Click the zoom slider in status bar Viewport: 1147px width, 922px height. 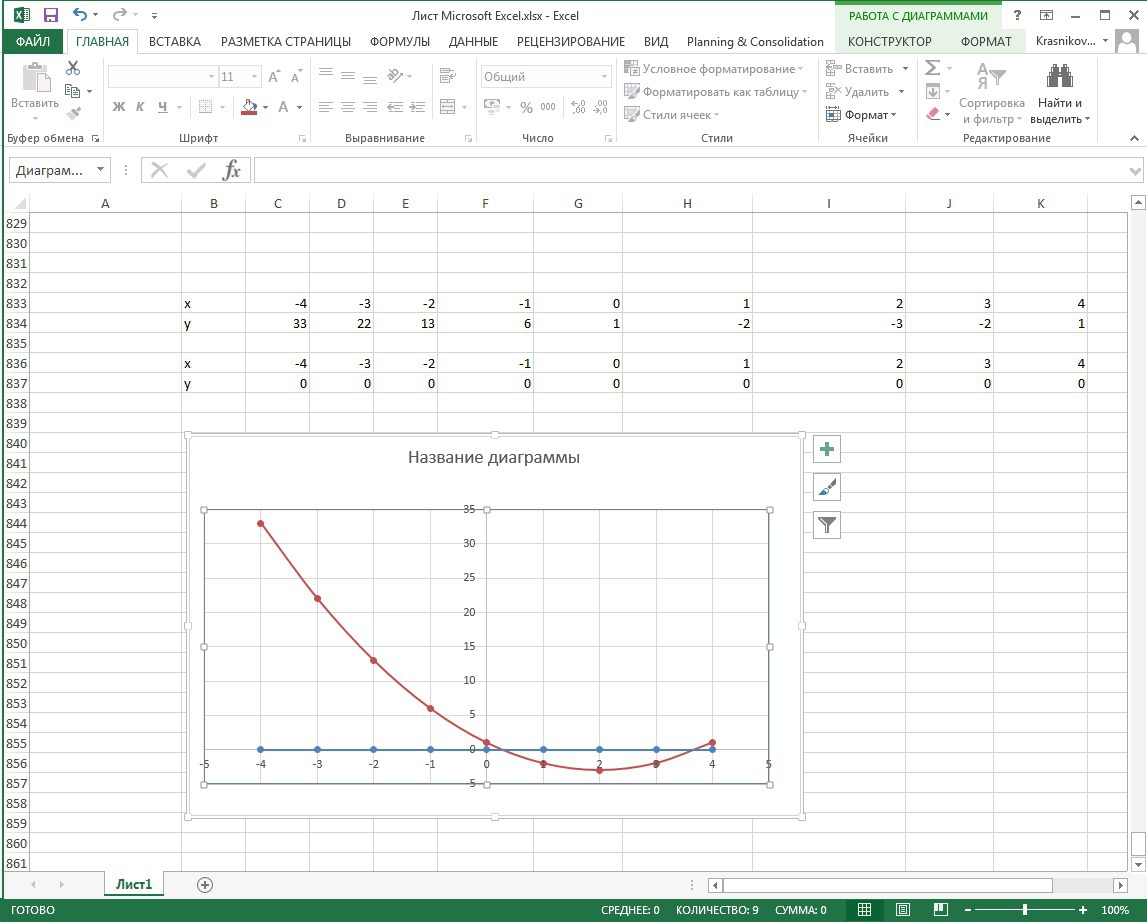(x=1024, y=910)
